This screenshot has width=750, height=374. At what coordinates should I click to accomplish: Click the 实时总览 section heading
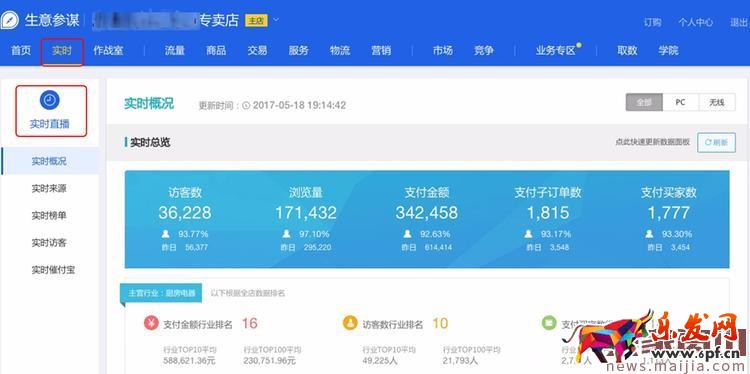150,143
